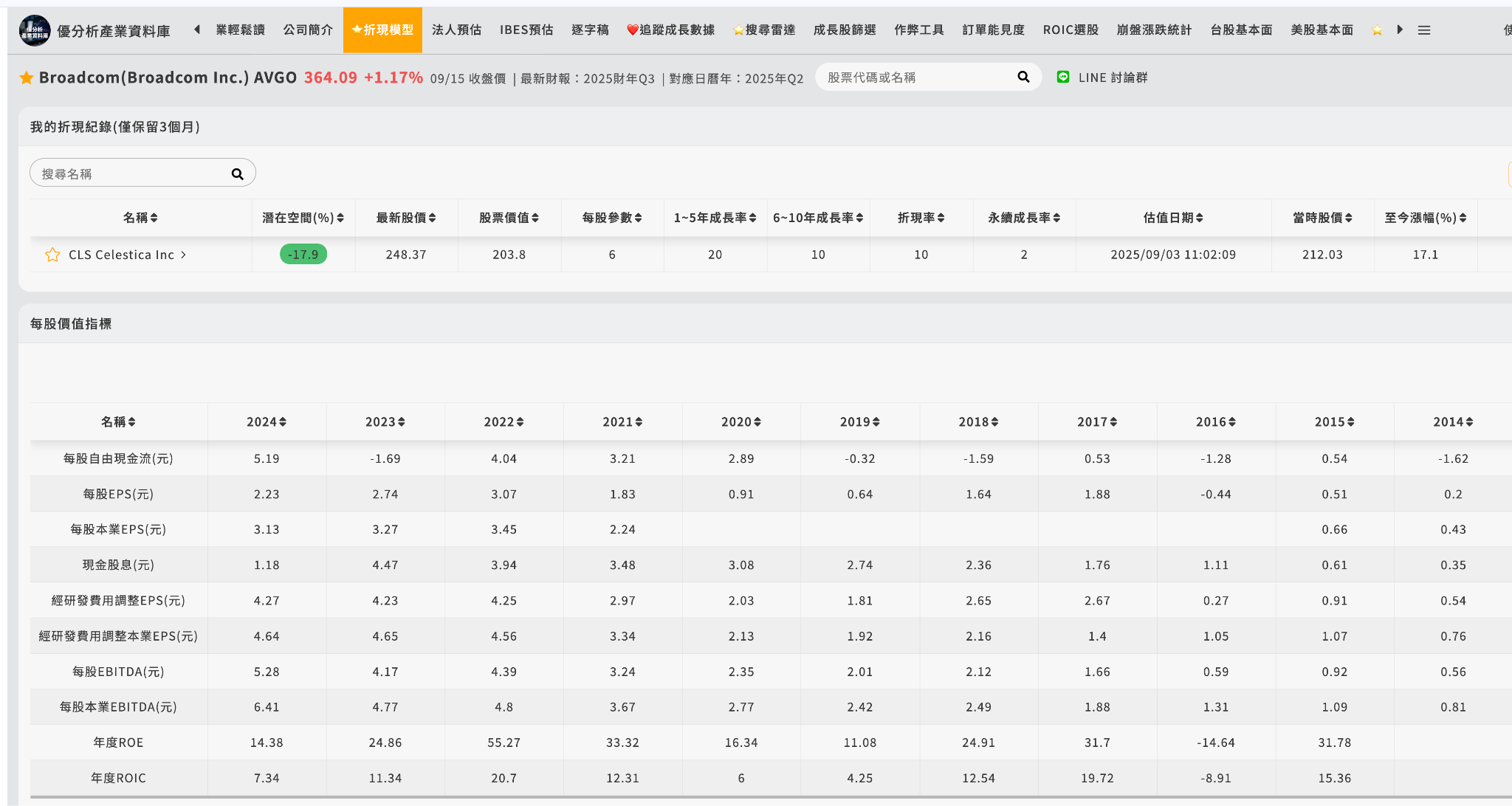
Task: Click the forward arrow in the navigation bar
Action: (x=1400, y=30)
